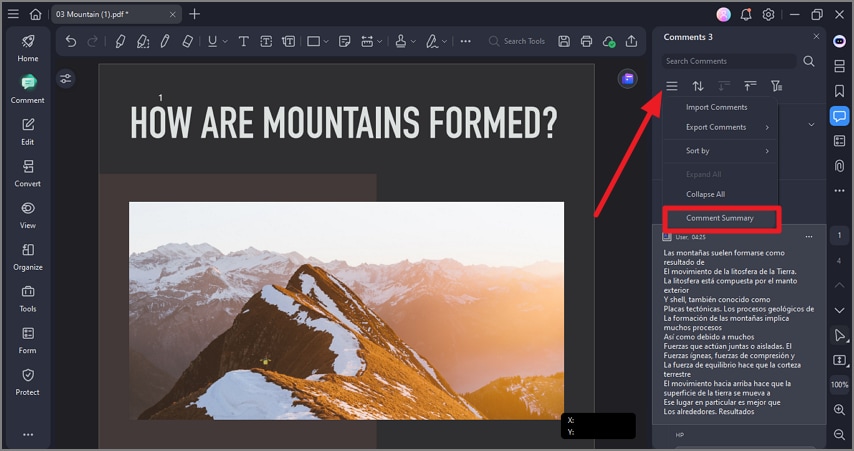Open stamp tool dropdown arrow
The width and height of the screenshot is (854, 451).
point(413,41)
